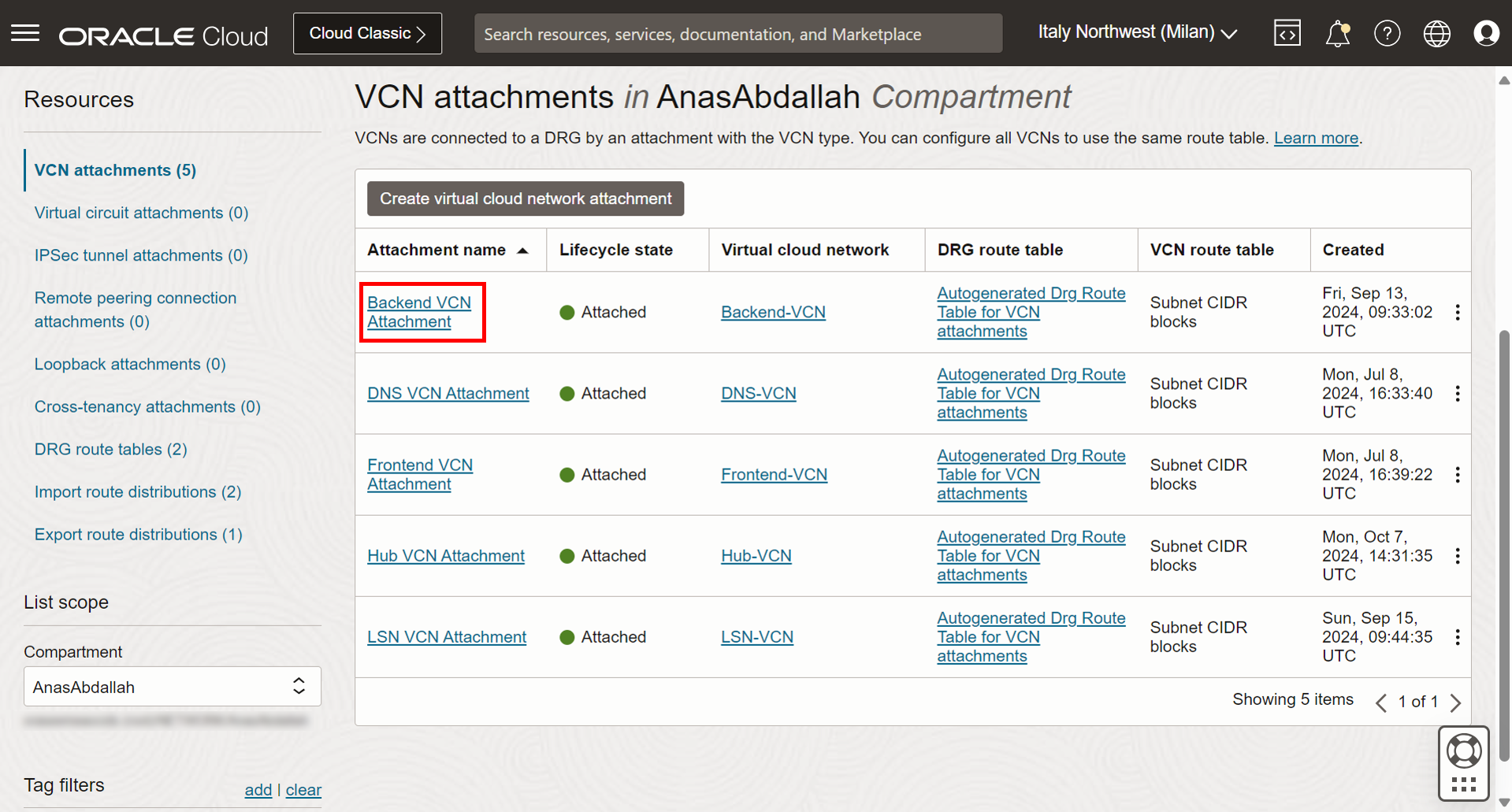Click the Cloud Classic button
1512x812 pixels.
[367, 33]
